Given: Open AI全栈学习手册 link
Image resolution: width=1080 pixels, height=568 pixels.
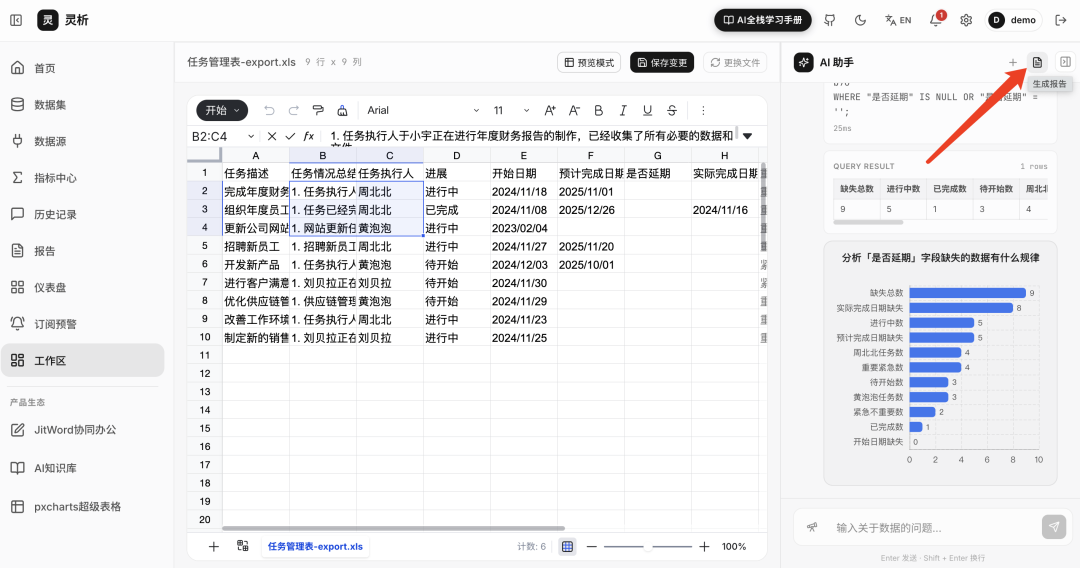Looking at the screenshot, I should [762, 20].
